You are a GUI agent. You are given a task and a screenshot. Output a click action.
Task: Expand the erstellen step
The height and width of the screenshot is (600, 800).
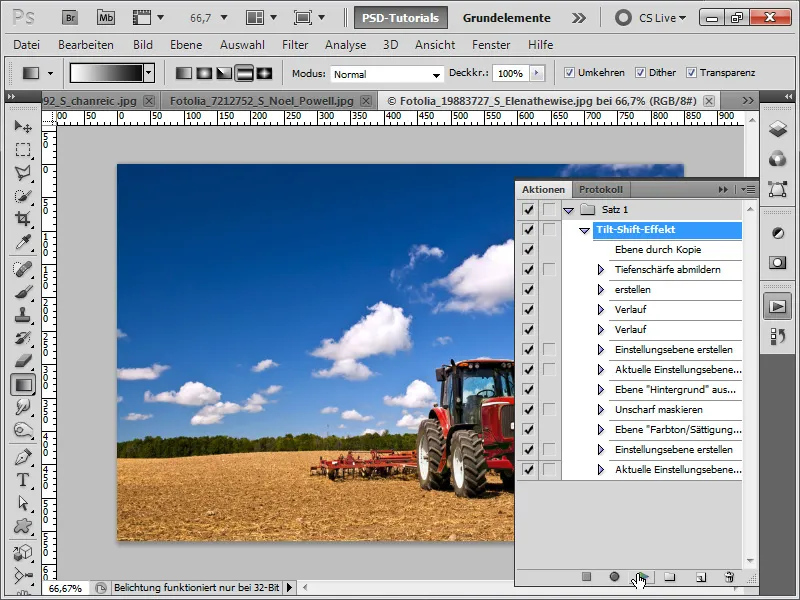[x=601, y=289]
